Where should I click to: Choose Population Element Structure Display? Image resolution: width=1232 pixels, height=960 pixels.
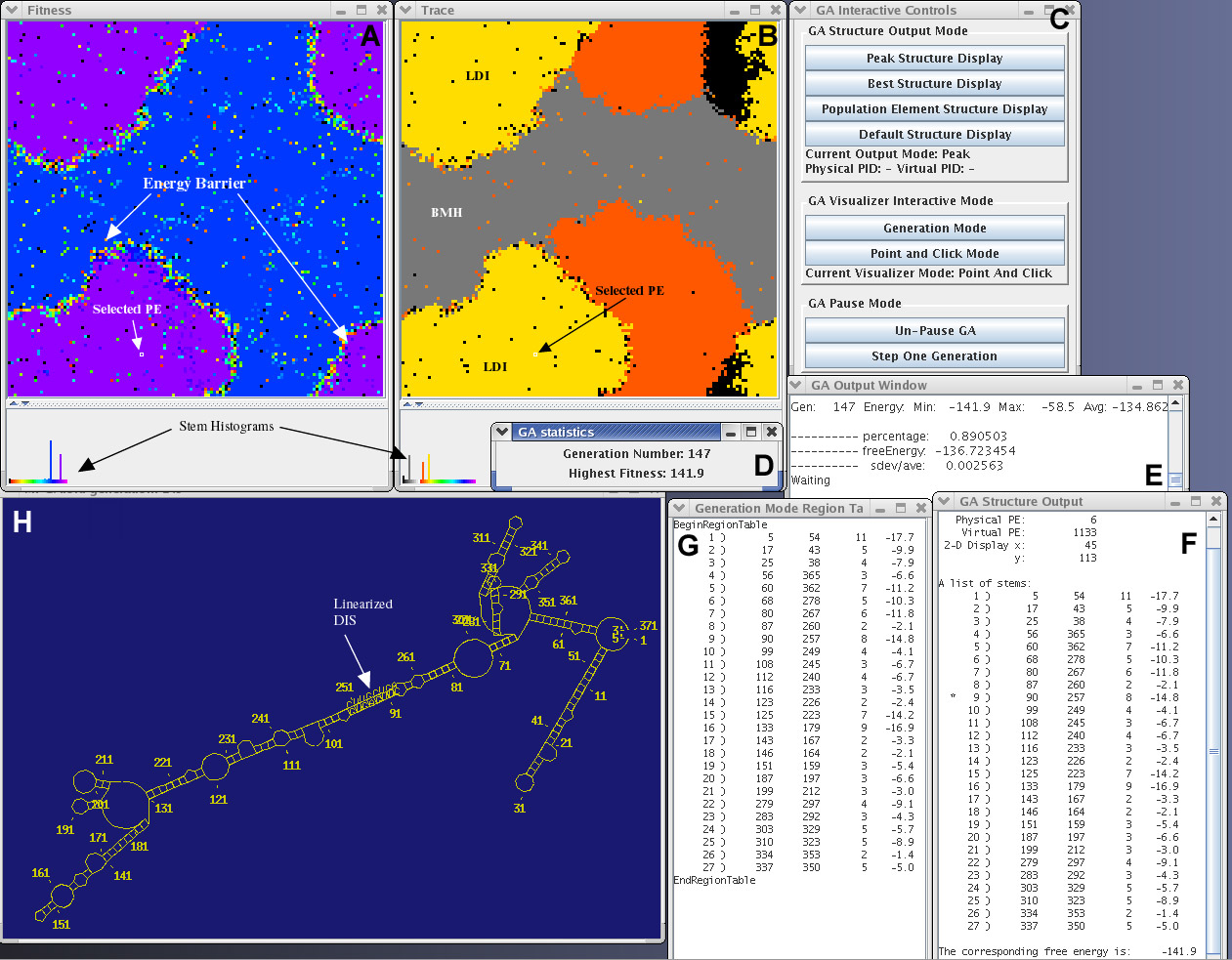point(934,108)
